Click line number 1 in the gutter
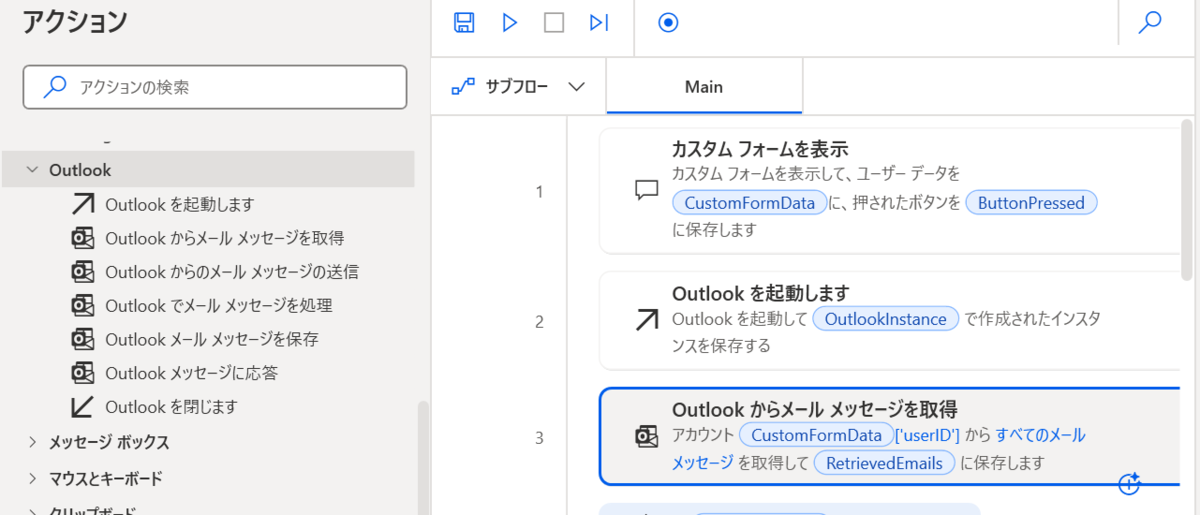This screenshot has height=515, width=1200. coord(540,191)
